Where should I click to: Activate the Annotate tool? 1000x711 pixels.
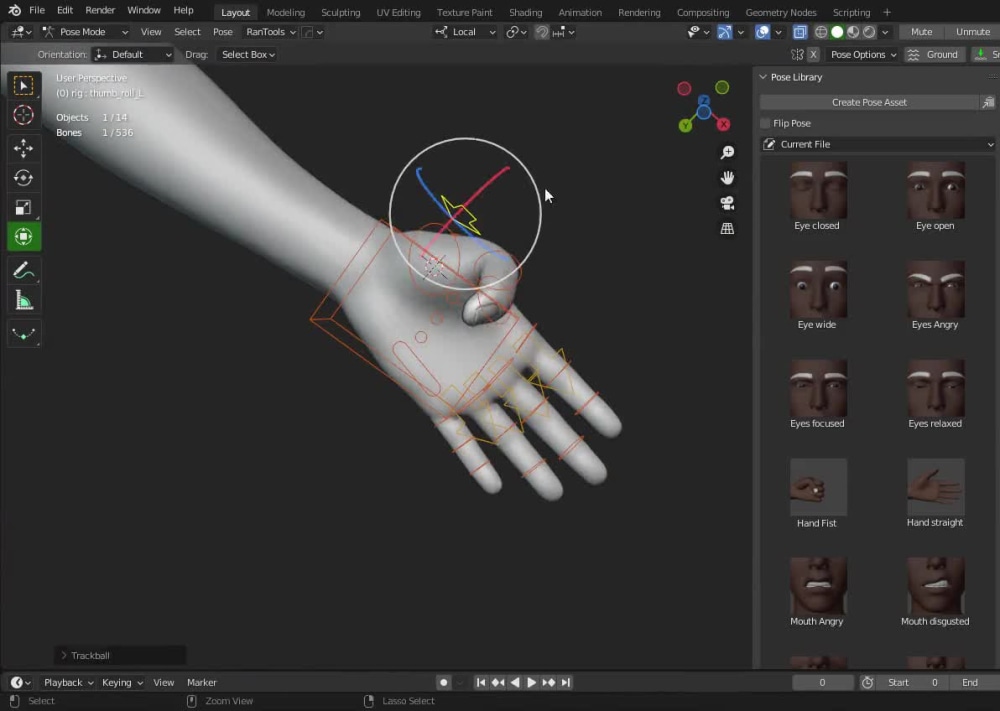point(24,270)
